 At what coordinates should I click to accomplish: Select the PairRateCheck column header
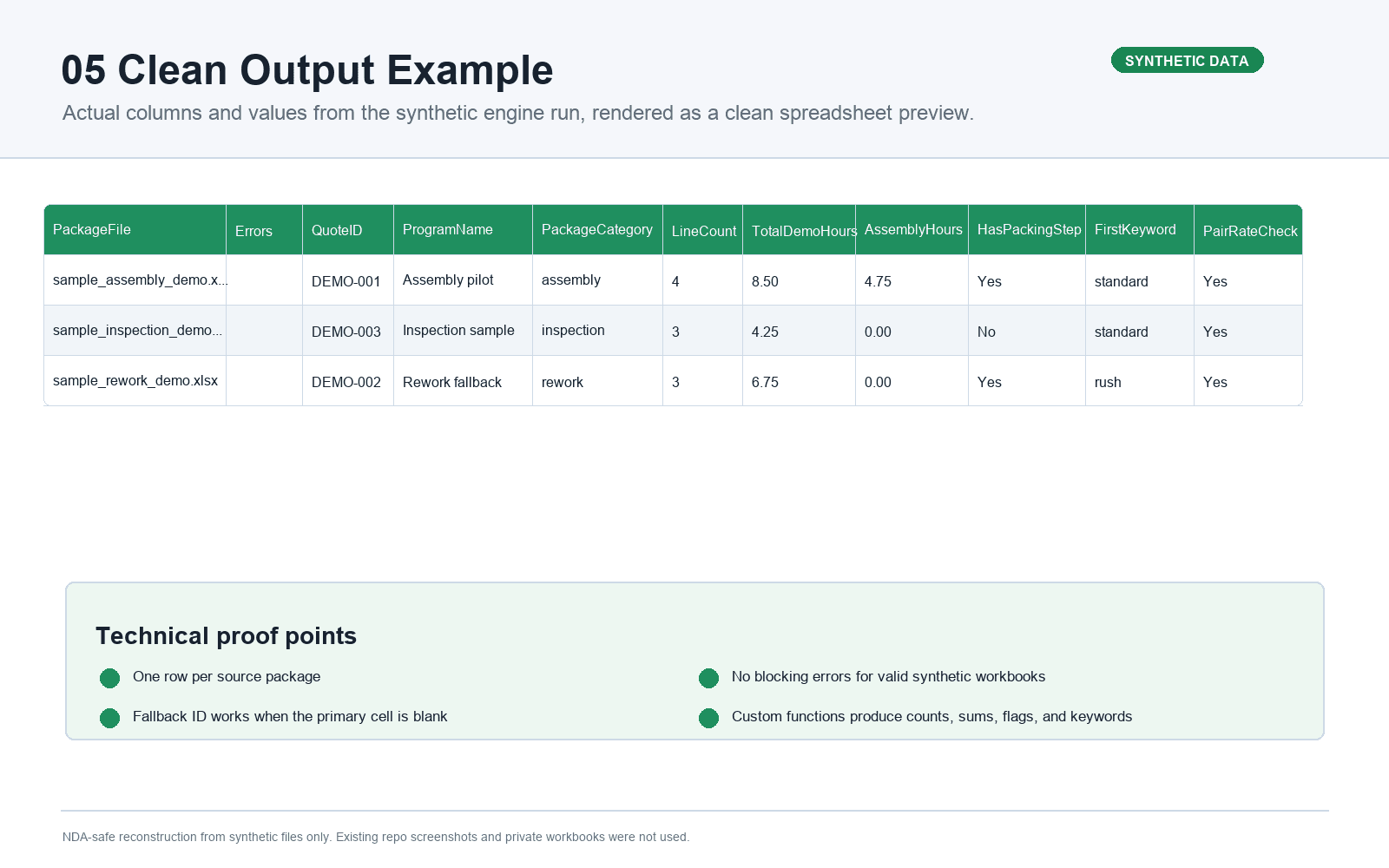1248,230
